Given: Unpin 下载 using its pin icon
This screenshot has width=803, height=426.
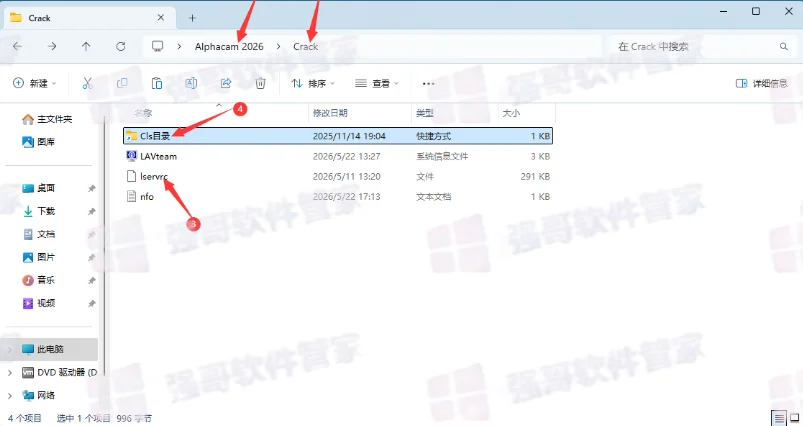Looking at the screenshot, I should pos(92,211).
